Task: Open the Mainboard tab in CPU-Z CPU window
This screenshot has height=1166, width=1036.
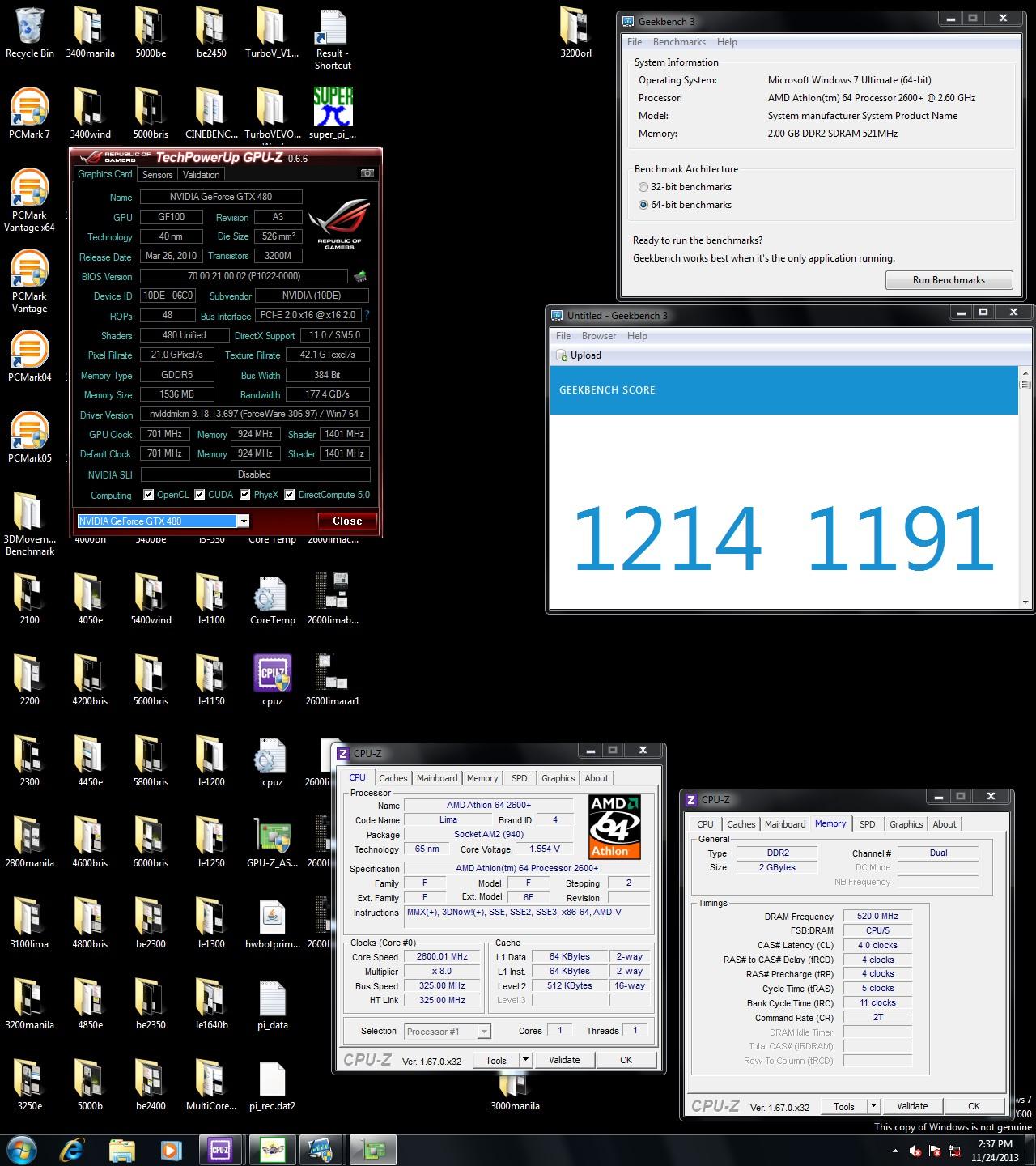Action: [437, 778]
